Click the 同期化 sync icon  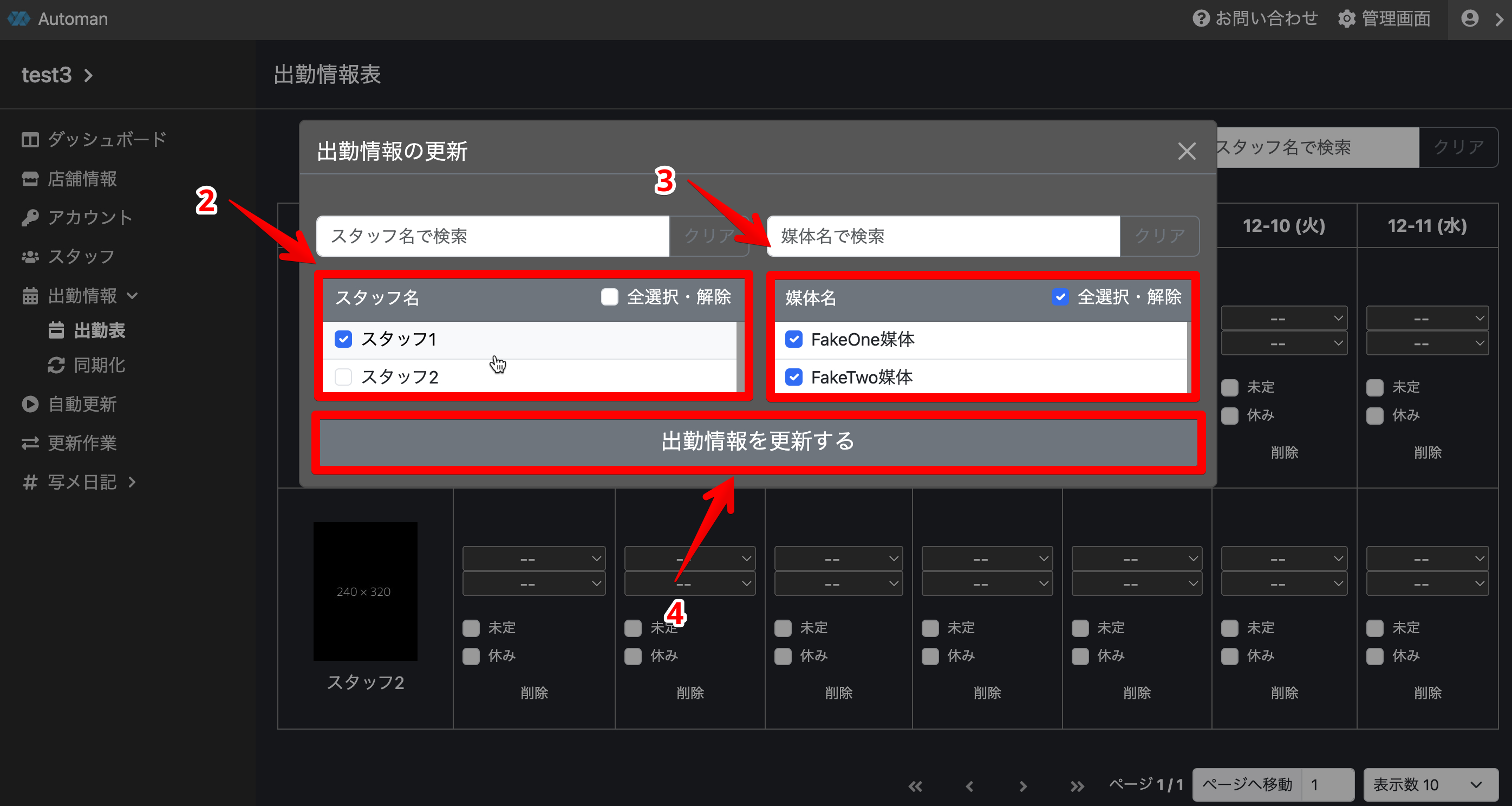pyautogui.click(x=56, y=365)
